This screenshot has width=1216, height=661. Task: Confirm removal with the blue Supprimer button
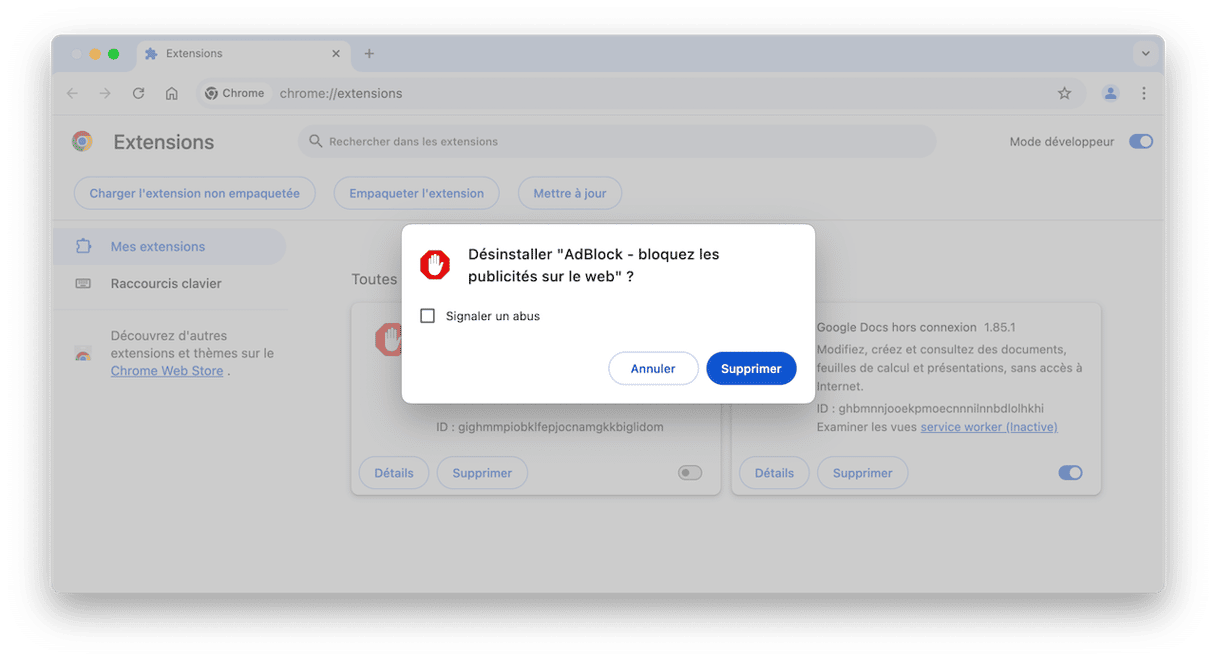click(751, 368)
